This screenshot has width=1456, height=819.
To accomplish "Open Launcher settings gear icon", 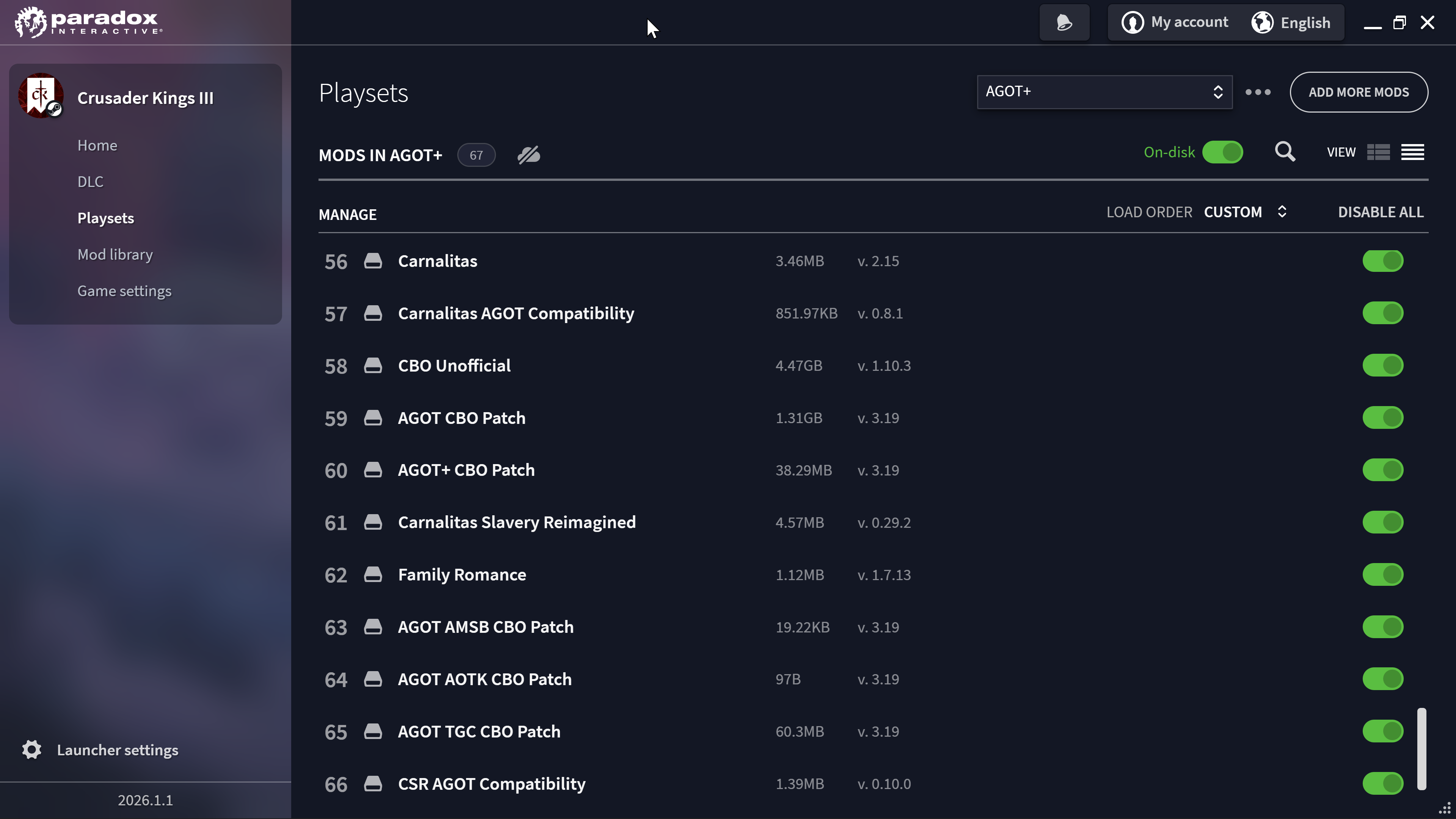I will click(x=31, y=750).
